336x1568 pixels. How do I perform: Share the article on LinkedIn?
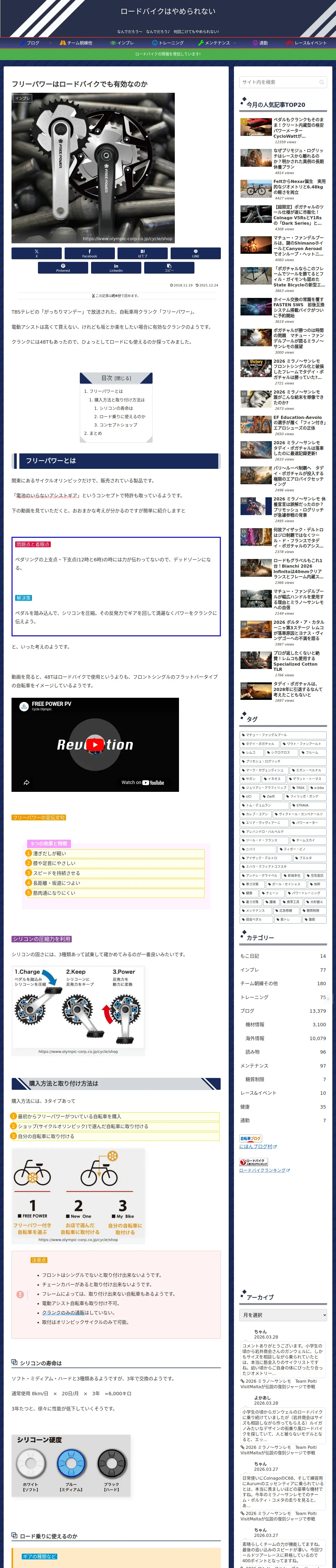(x=116, y=268)
